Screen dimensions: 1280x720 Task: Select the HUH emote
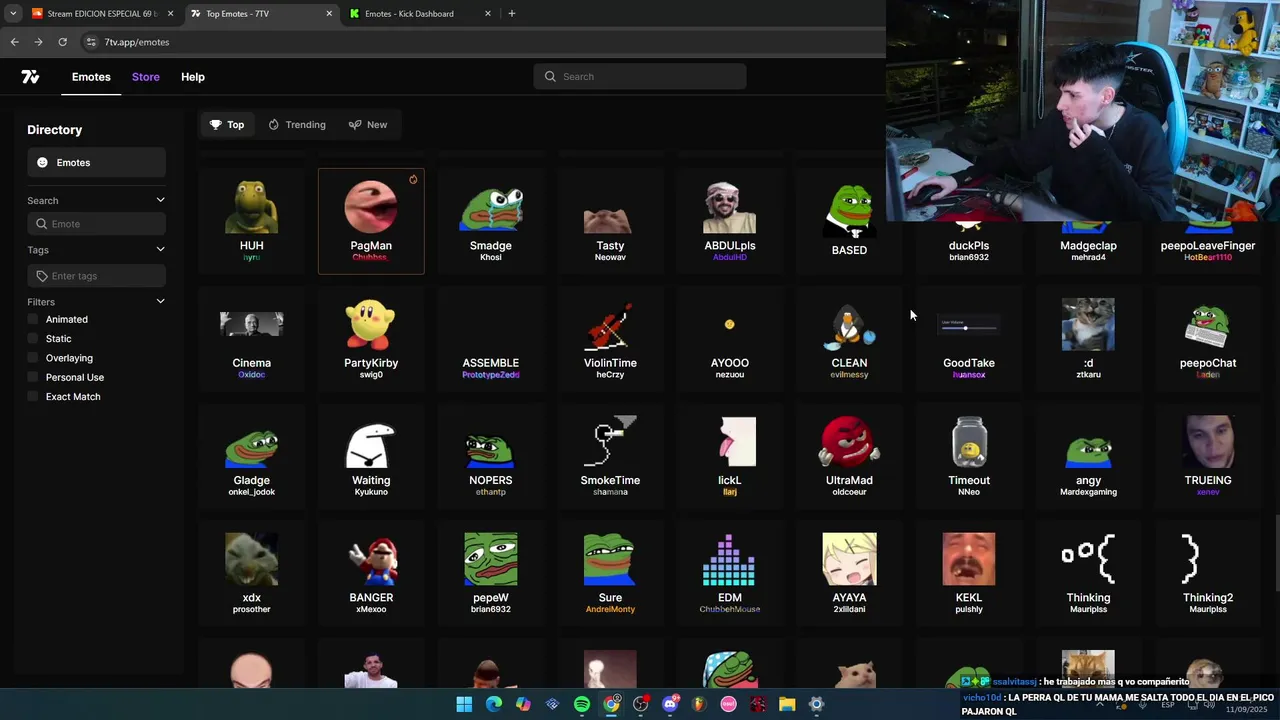[251, 221]
